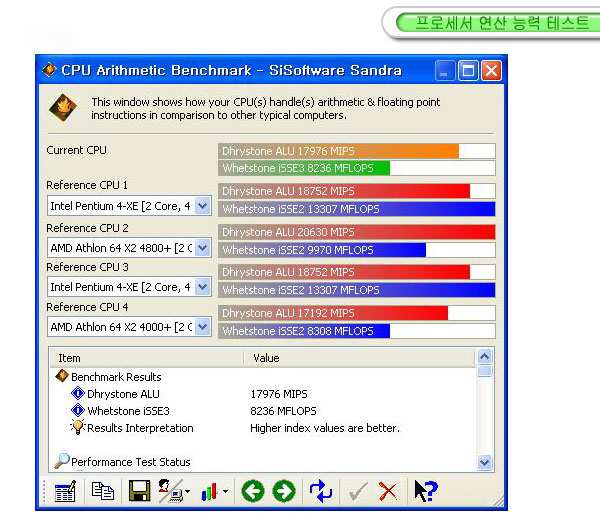Click the title bar application icon

click(49, 70)
